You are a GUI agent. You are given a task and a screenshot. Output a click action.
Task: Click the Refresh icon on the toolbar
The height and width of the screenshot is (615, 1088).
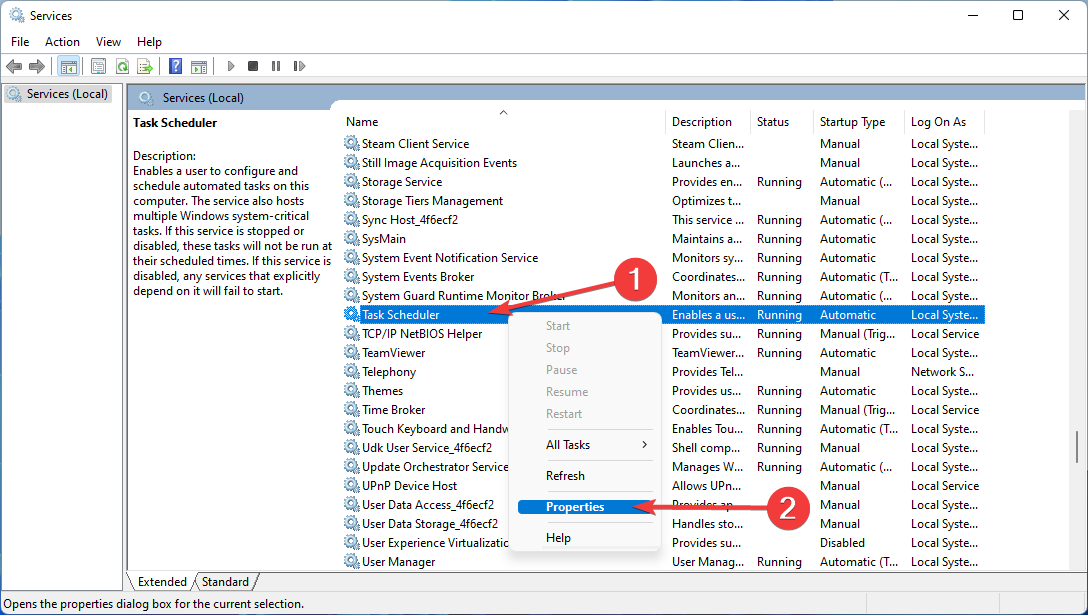click(x=121, y=66)
